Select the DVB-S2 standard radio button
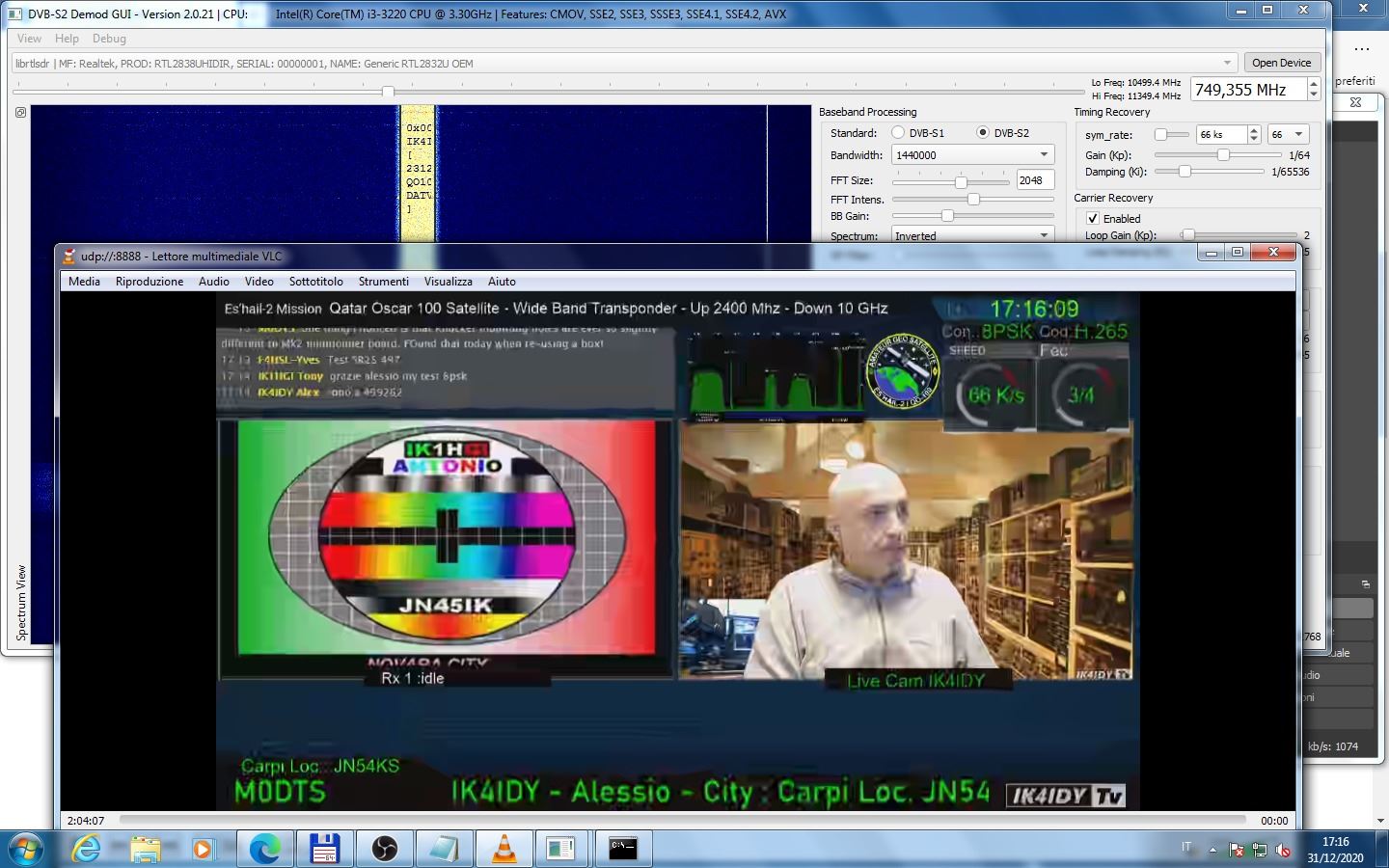1389x868 pixels. (x=983, y=133)
